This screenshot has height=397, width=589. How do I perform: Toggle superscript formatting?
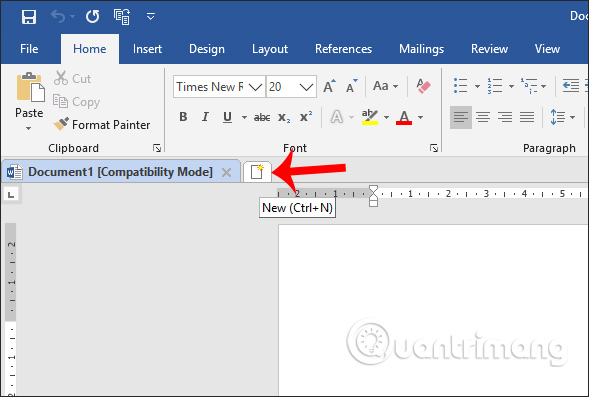(x=306, y=117)
